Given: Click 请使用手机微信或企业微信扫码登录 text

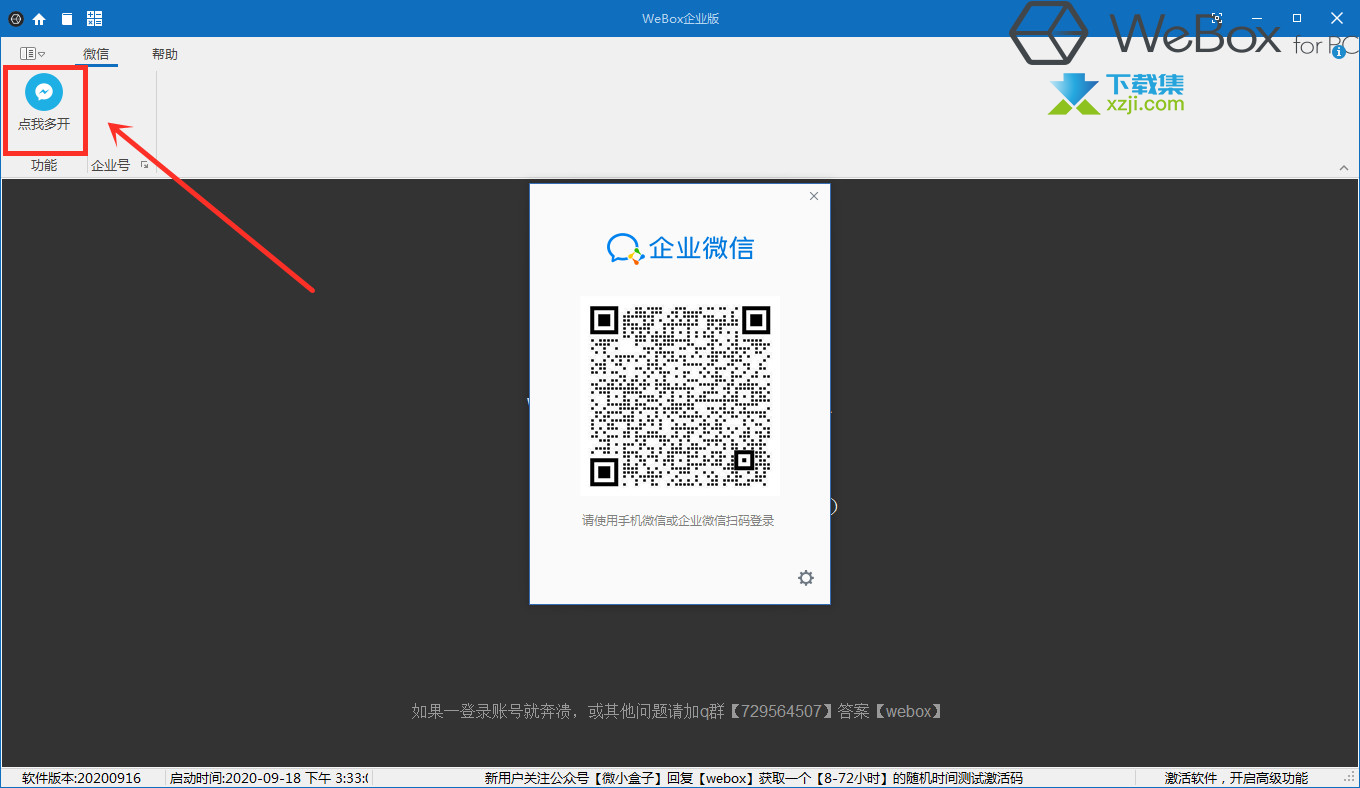Looking at the screenshot, I should 679,521.
